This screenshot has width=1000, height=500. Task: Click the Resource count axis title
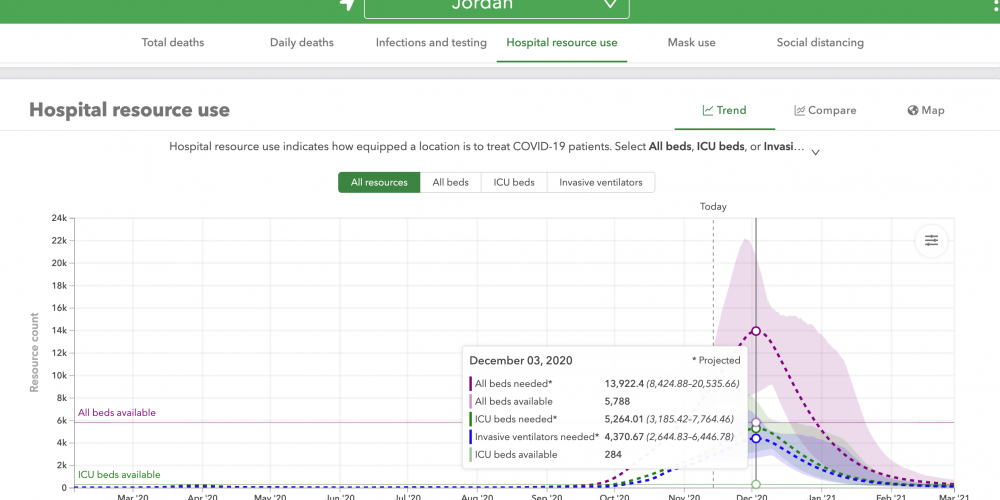click(x=34, y=352)
